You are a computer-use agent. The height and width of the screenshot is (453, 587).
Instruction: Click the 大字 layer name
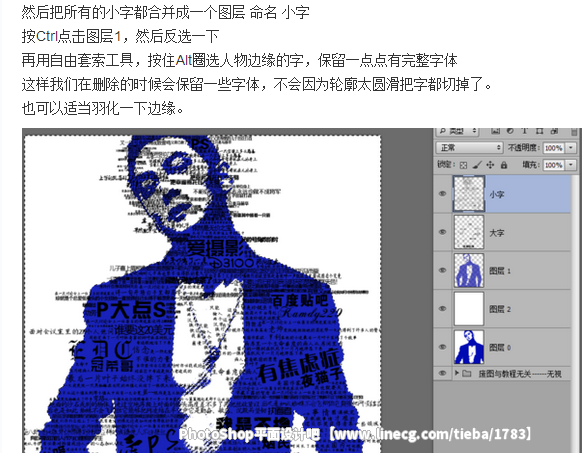pyautogui.click(x=497, y=233)
